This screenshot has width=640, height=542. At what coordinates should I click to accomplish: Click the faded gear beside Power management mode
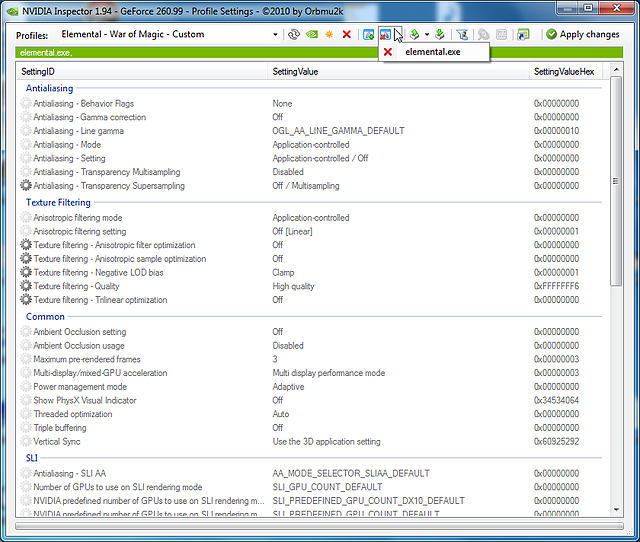pyautogui.click(x=26, y=387)
